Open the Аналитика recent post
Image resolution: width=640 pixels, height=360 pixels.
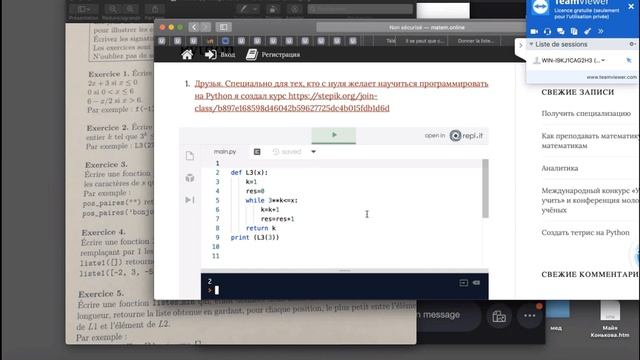[560, 168]
